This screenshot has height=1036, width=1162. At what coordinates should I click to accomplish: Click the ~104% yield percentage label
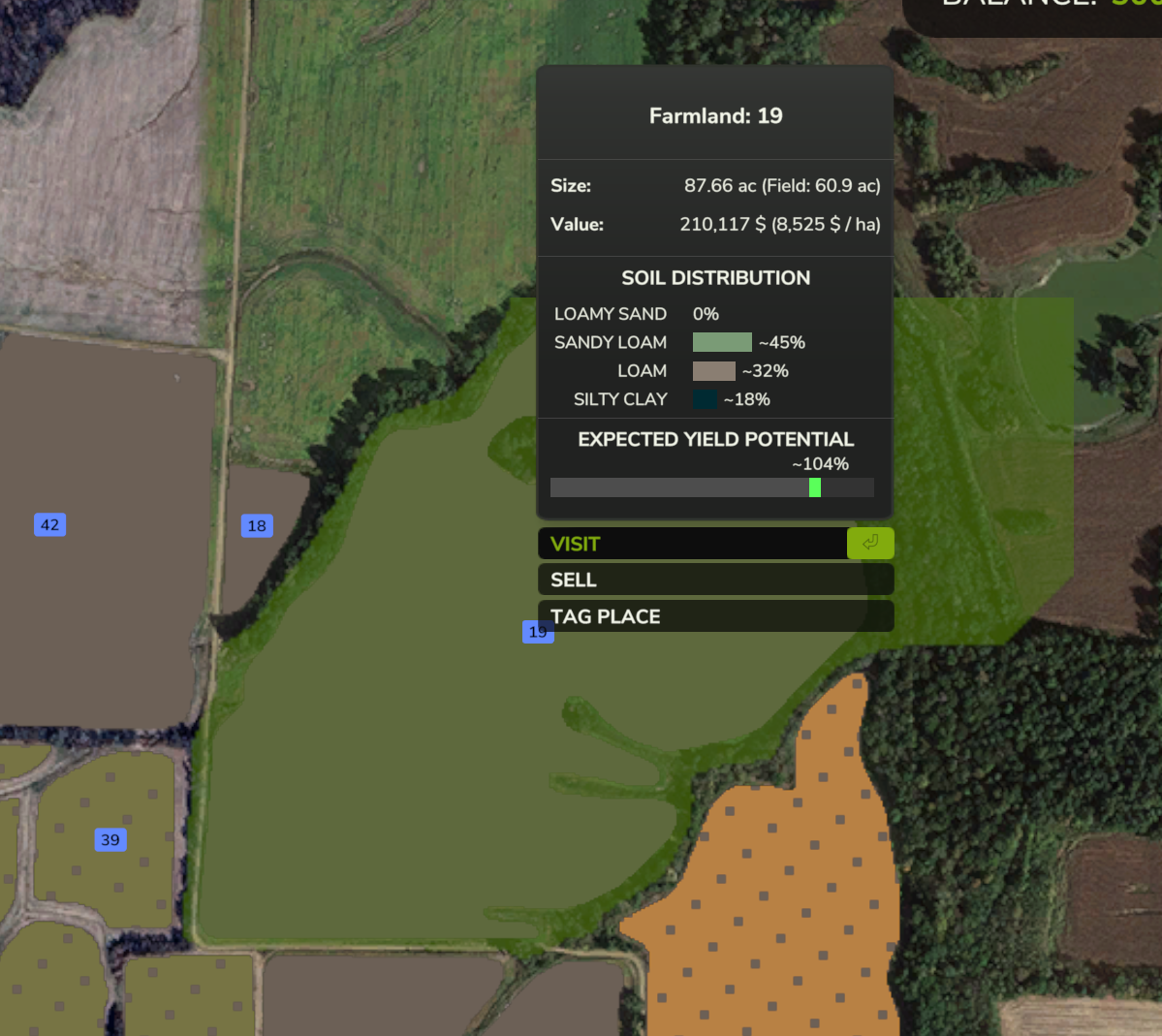click(x=820, y=464)
